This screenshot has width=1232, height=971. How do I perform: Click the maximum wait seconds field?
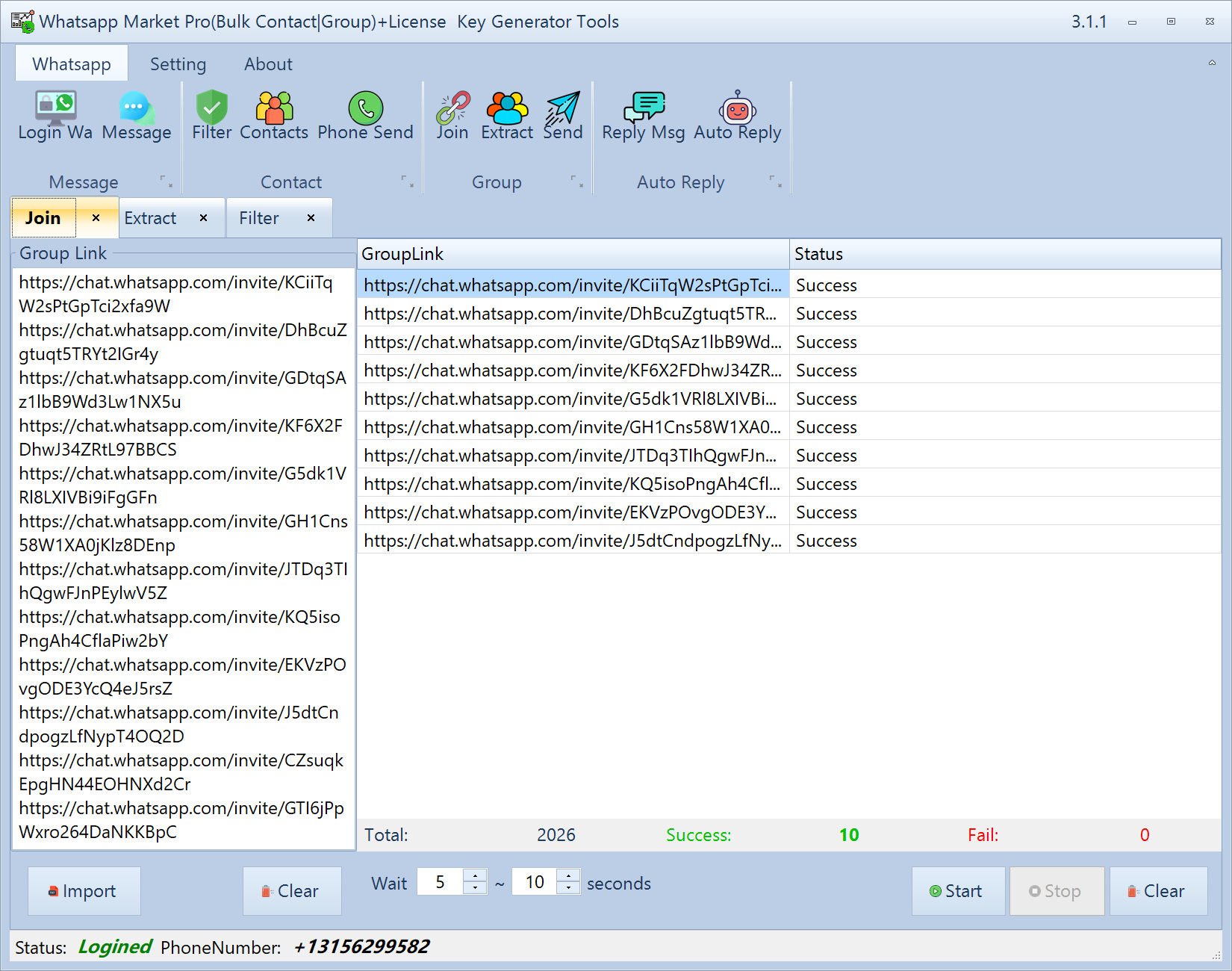535,882
